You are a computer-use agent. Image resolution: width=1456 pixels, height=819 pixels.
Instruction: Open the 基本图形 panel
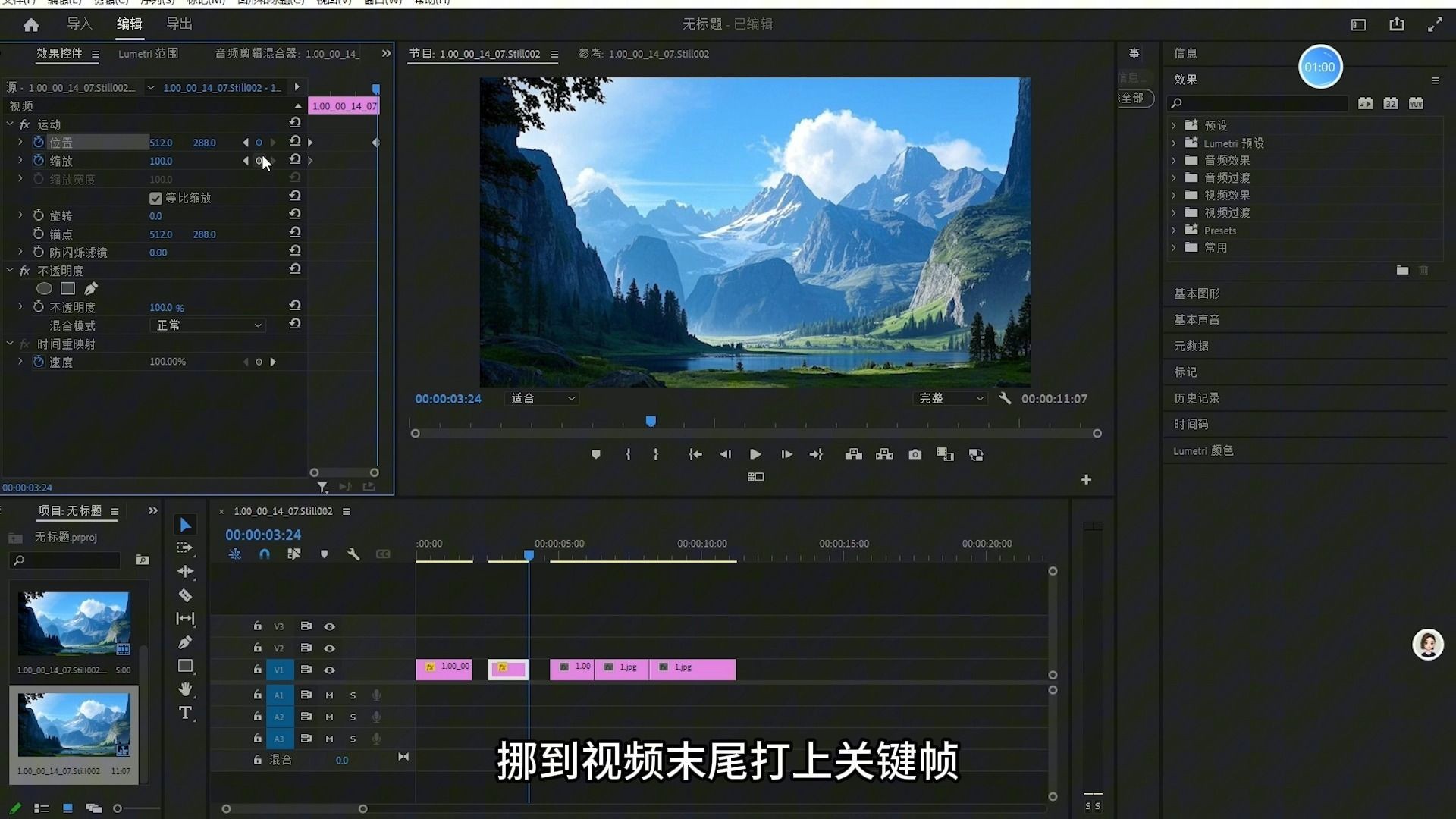pyautogui.click(x=1197, y=293)
